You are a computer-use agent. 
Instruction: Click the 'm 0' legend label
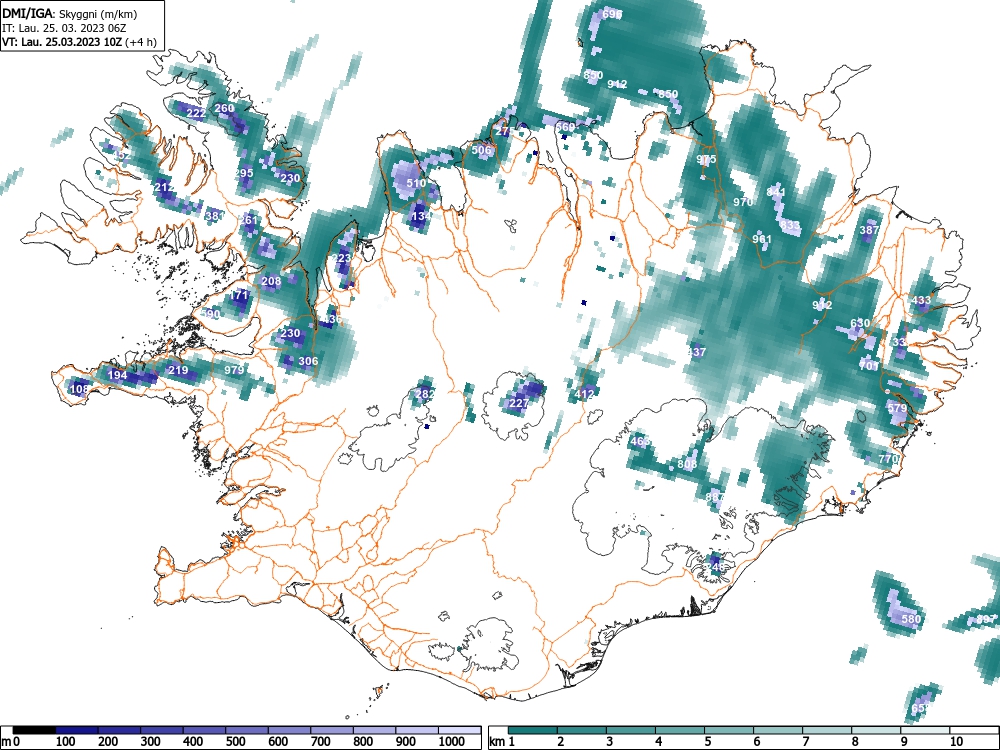pos(11,742)
